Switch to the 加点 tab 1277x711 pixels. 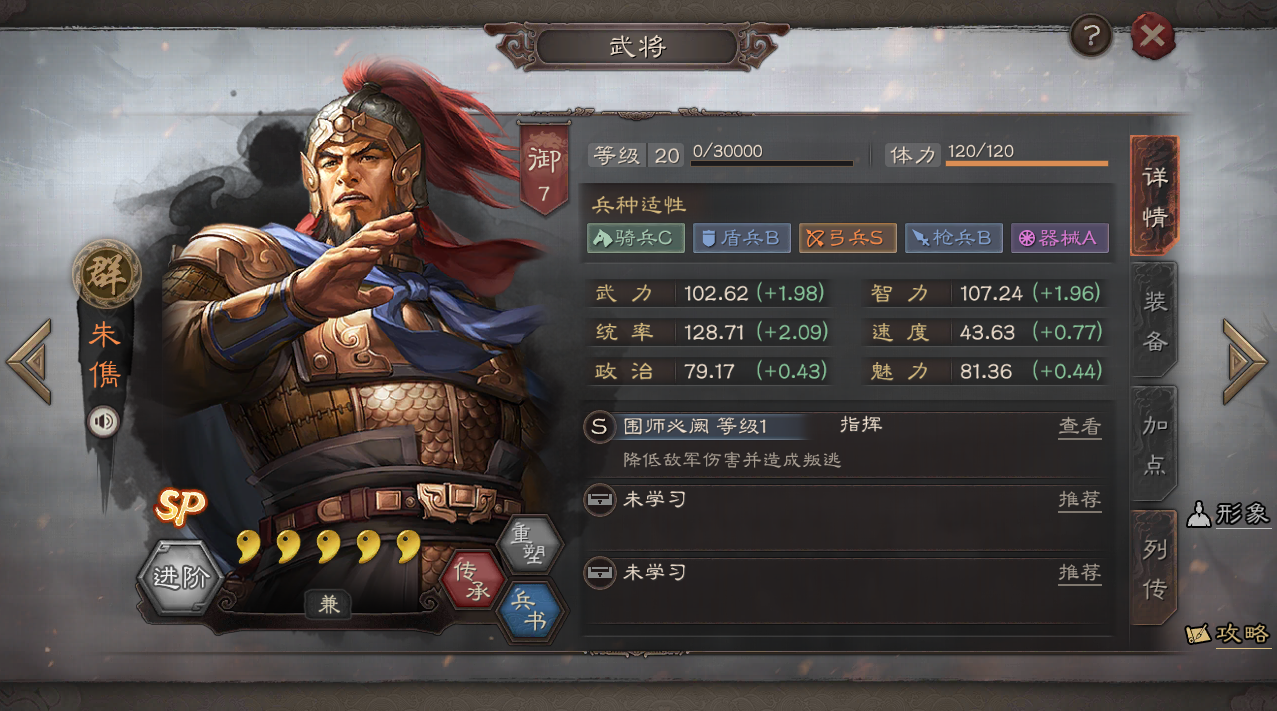pos(1155,443)
